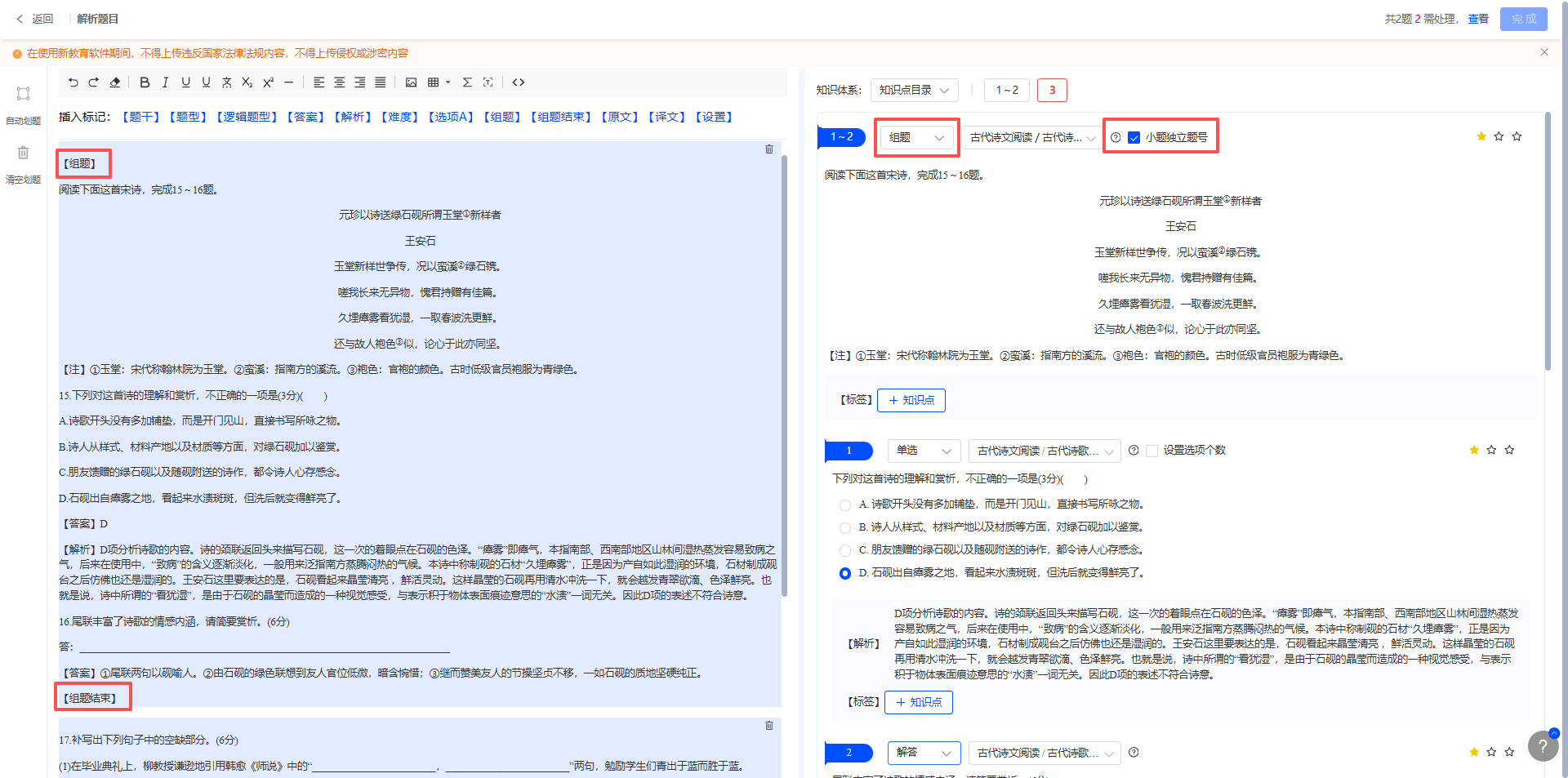Redo the last undone edit
Viewport: 1568px width, 778px height.
coord(94,82)
